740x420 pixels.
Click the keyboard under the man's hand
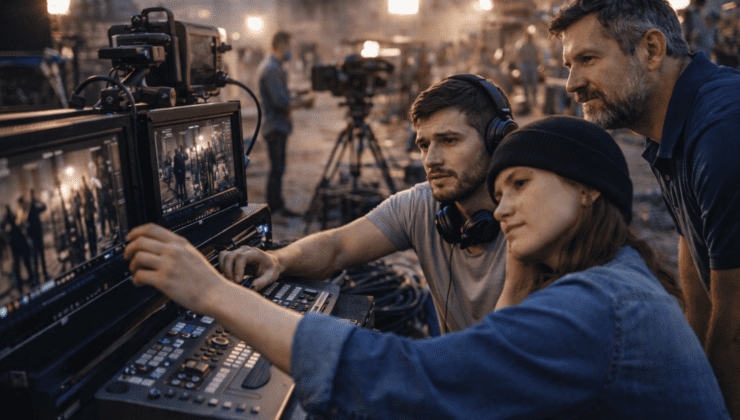295,295
